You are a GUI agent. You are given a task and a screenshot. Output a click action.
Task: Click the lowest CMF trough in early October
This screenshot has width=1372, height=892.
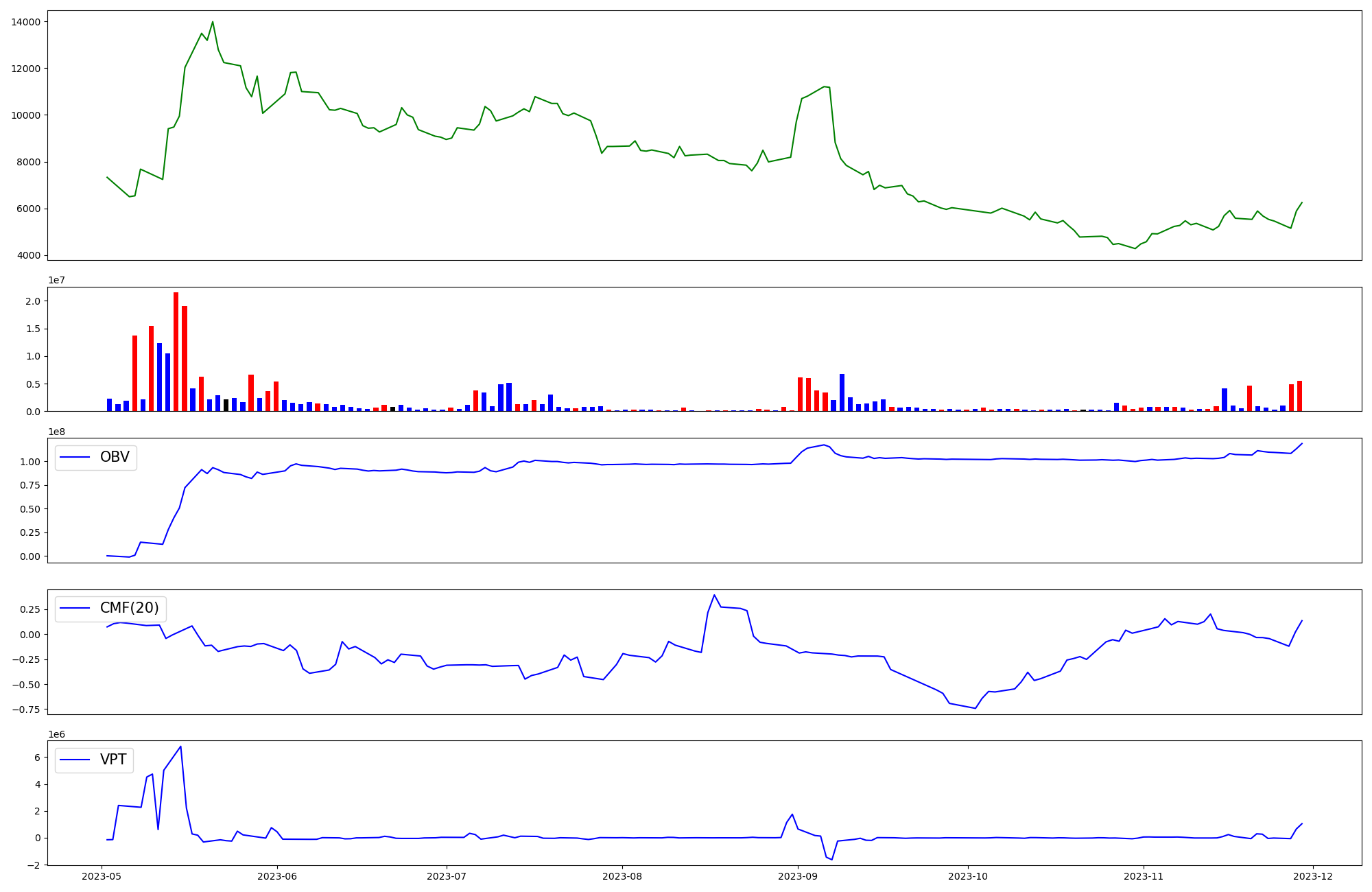tap(975, 708)
